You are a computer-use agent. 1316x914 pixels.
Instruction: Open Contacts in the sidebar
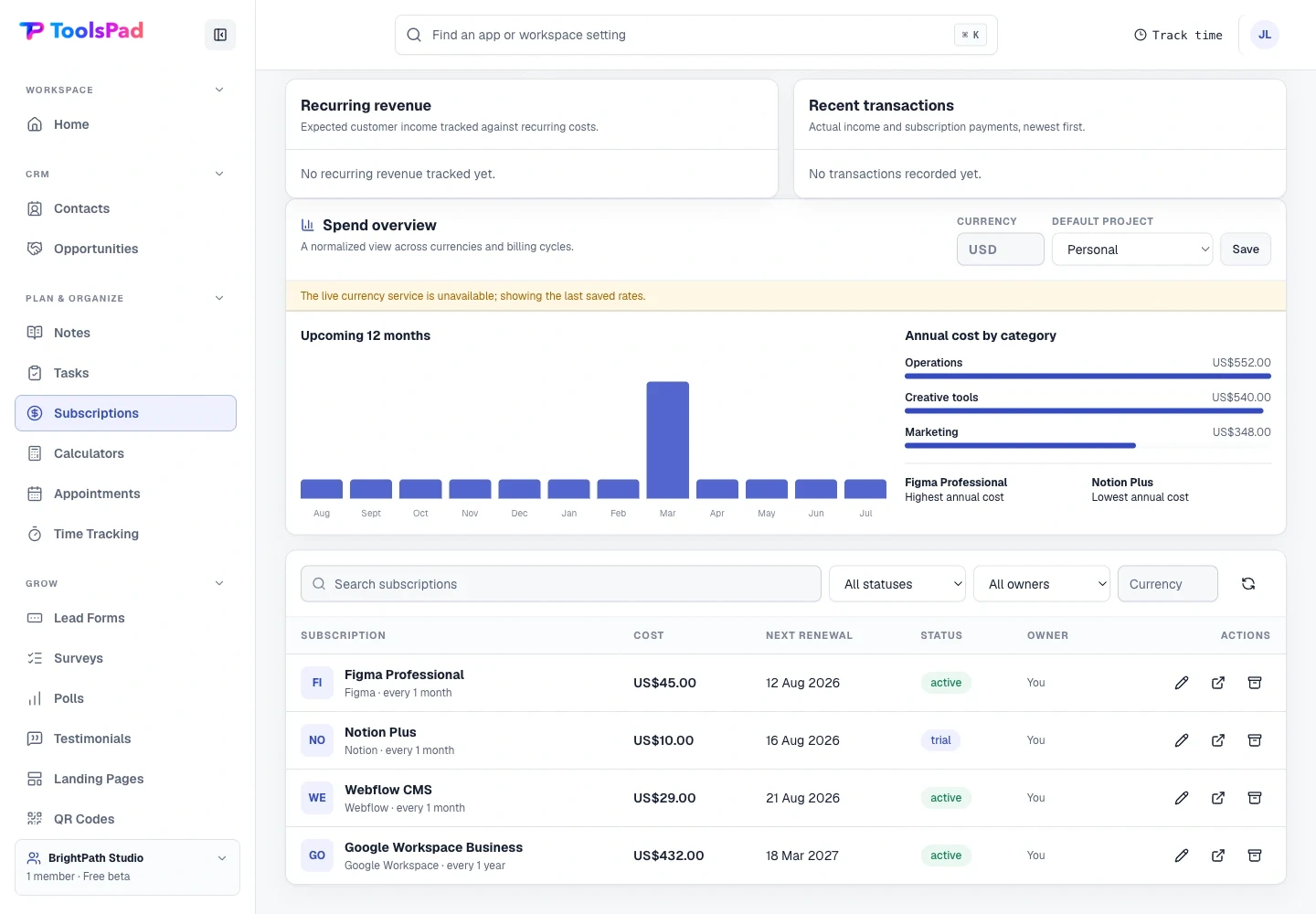[x=125, y=208]
